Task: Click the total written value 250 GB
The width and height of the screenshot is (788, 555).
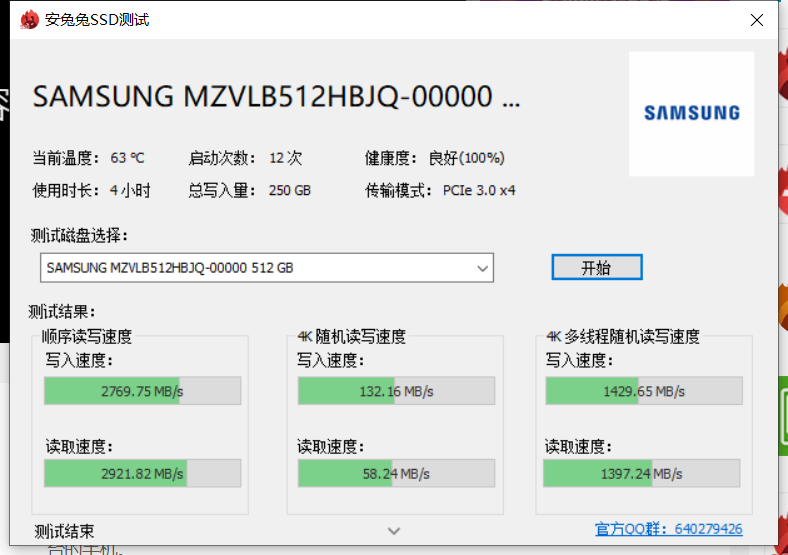Action: (x=290, y=190)
